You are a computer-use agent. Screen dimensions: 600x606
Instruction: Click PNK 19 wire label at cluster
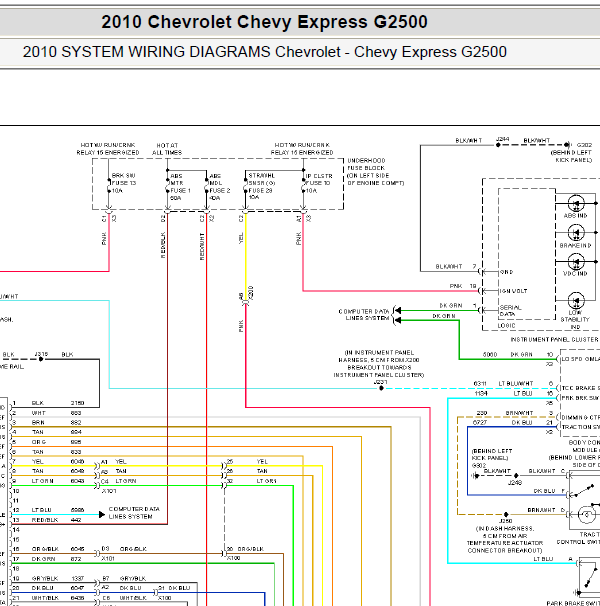tap(463, 286)
